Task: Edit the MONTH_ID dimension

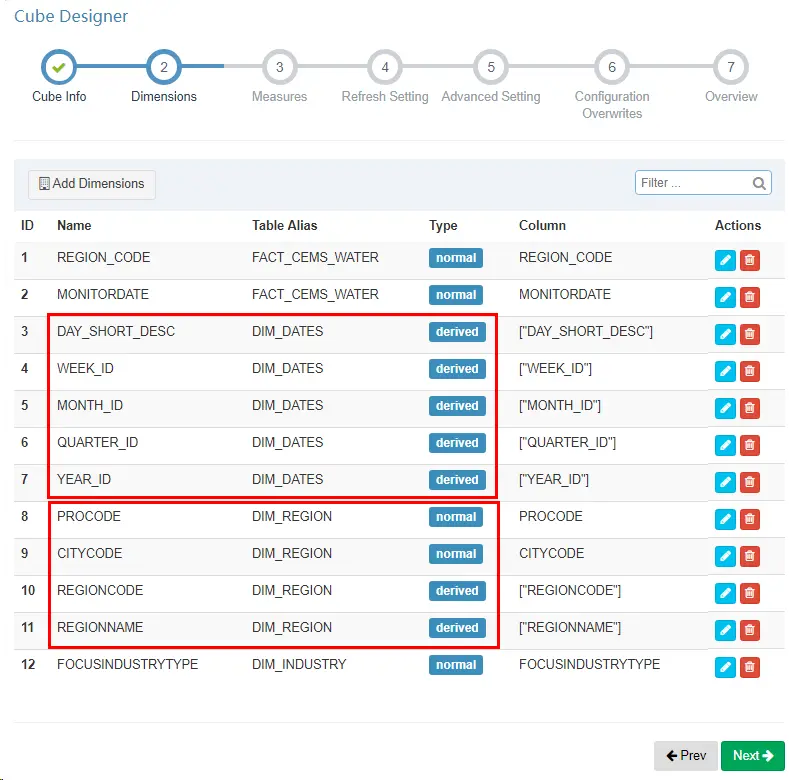Action: (725, 408)
